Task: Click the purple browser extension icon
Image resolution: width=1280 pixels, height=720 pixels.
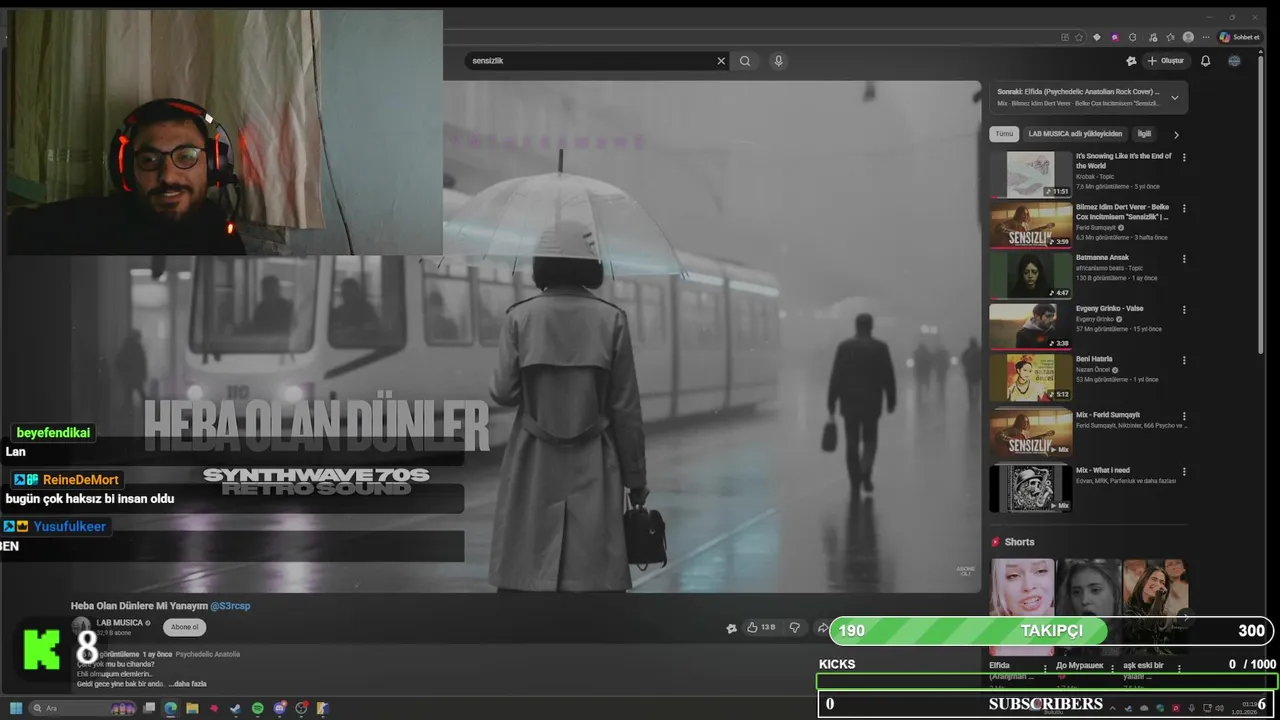Action: pyautogui.click(x=1115, y=37)
